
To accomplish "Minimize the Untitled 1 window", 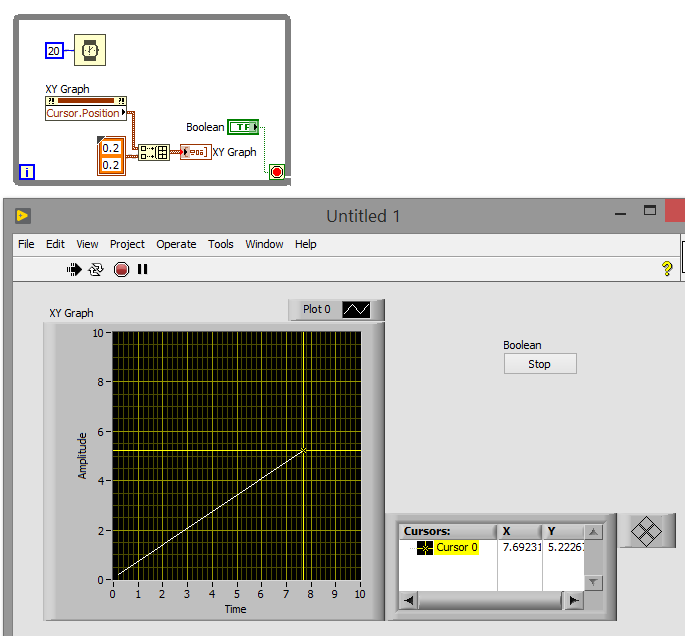I will tap(620, 214).
